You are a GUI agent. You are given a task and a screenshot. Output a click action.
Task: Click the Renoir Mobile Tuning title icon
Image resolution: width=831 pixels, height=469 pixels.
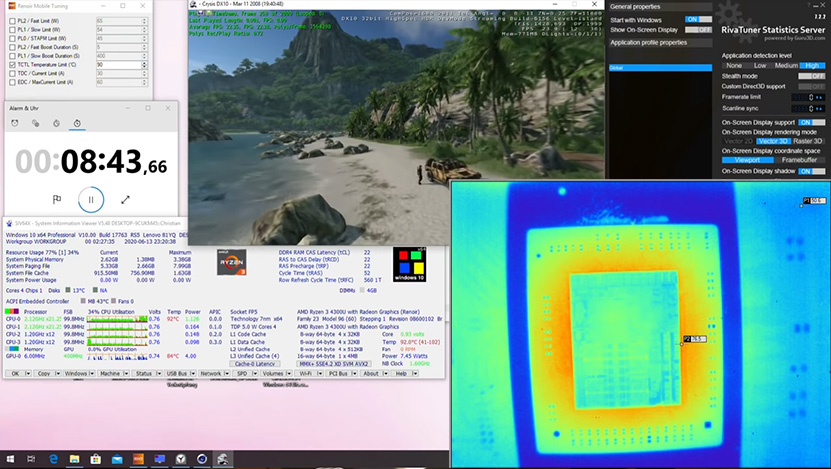[12, 6]
